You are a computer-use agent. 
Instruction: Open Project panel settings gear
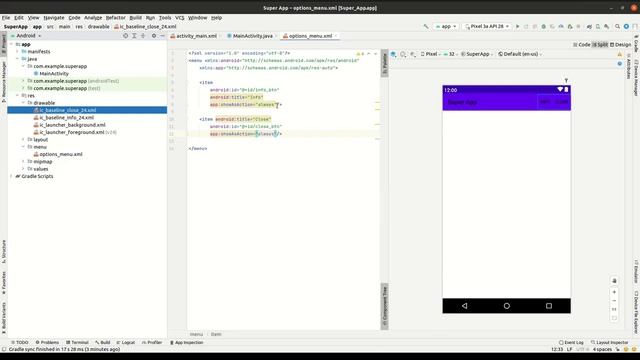154,36
